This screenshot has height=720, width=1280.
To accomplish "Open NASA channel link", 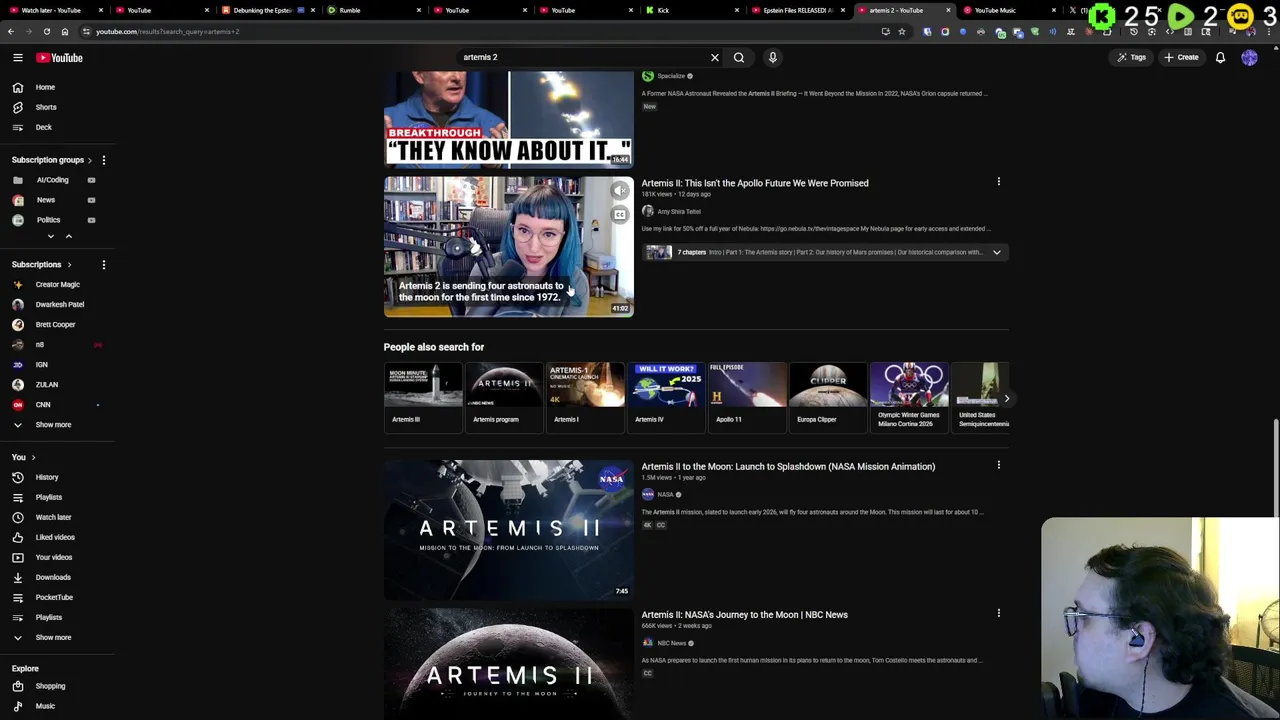I will 665,494.
